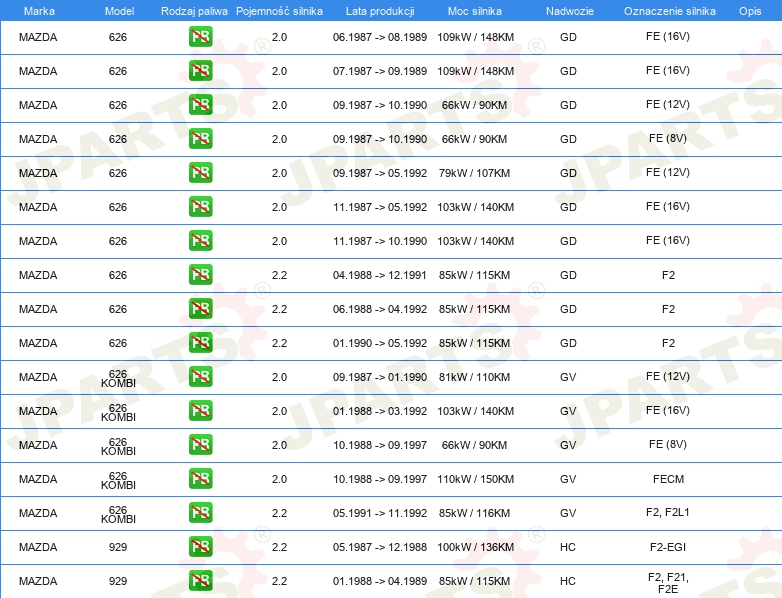Select the date range 07.1987 -> 09.1989
The image size is (782, 598).
click(380, 71)
